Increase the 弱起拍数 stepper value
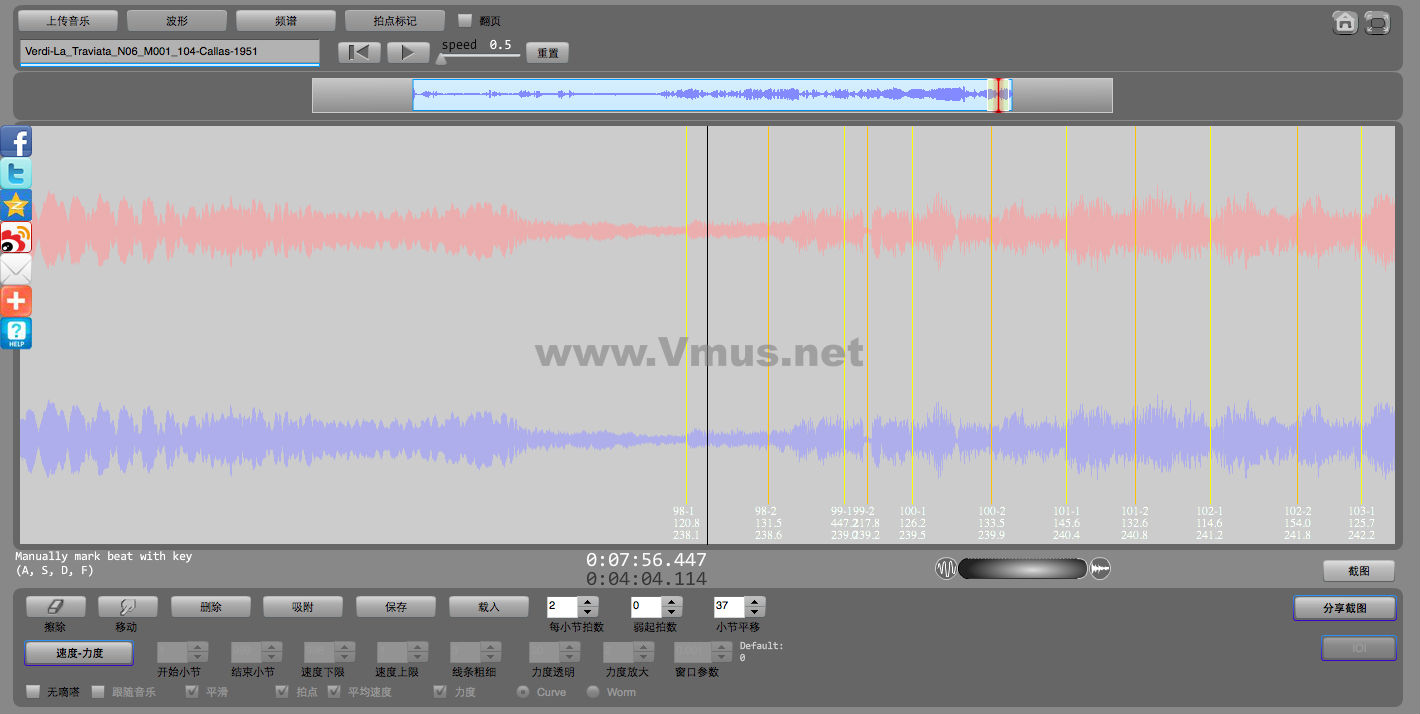This screenshot has width=1420, height=714. [672, 601]
